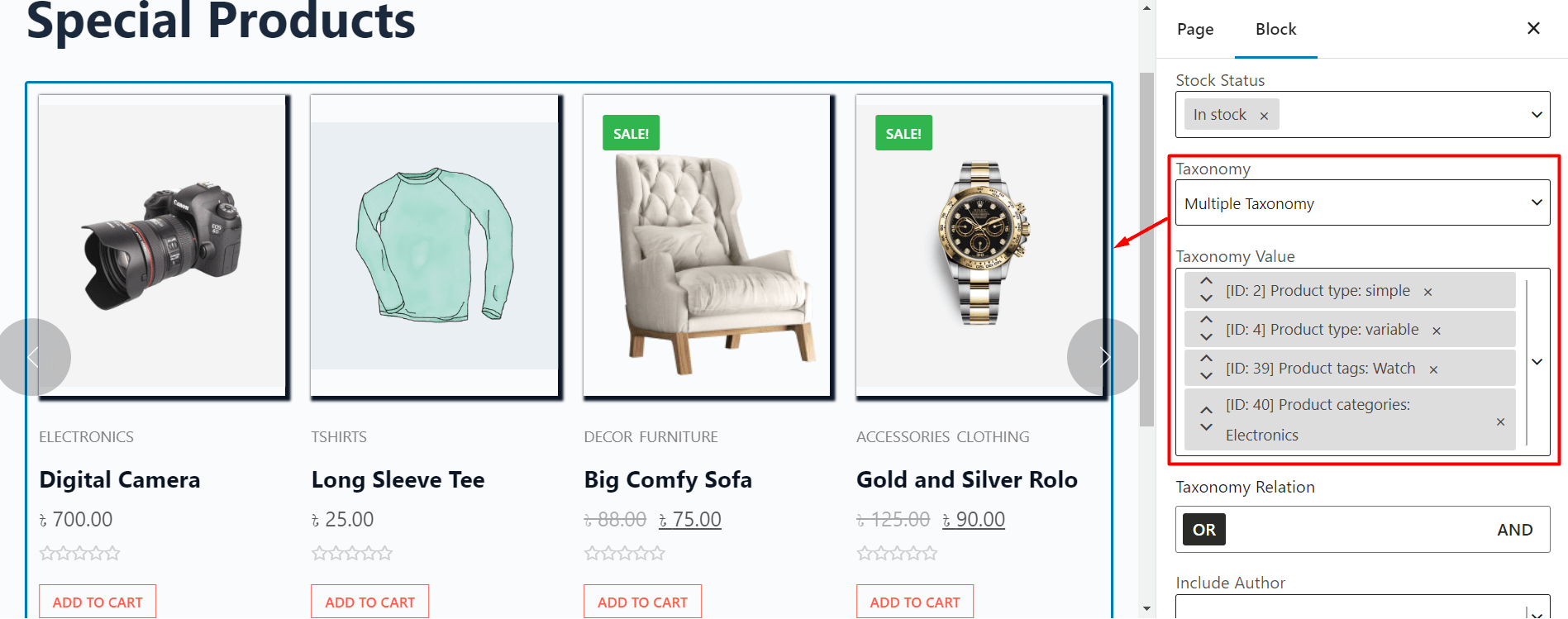Click the carousel previous arrow
The image size is (1568, 619).
35,357
